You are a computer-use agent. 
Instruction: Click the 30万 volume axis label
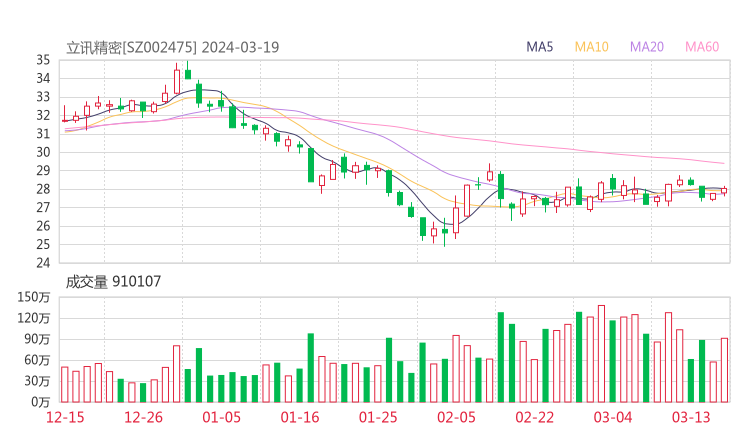click(x=37, y=381)
